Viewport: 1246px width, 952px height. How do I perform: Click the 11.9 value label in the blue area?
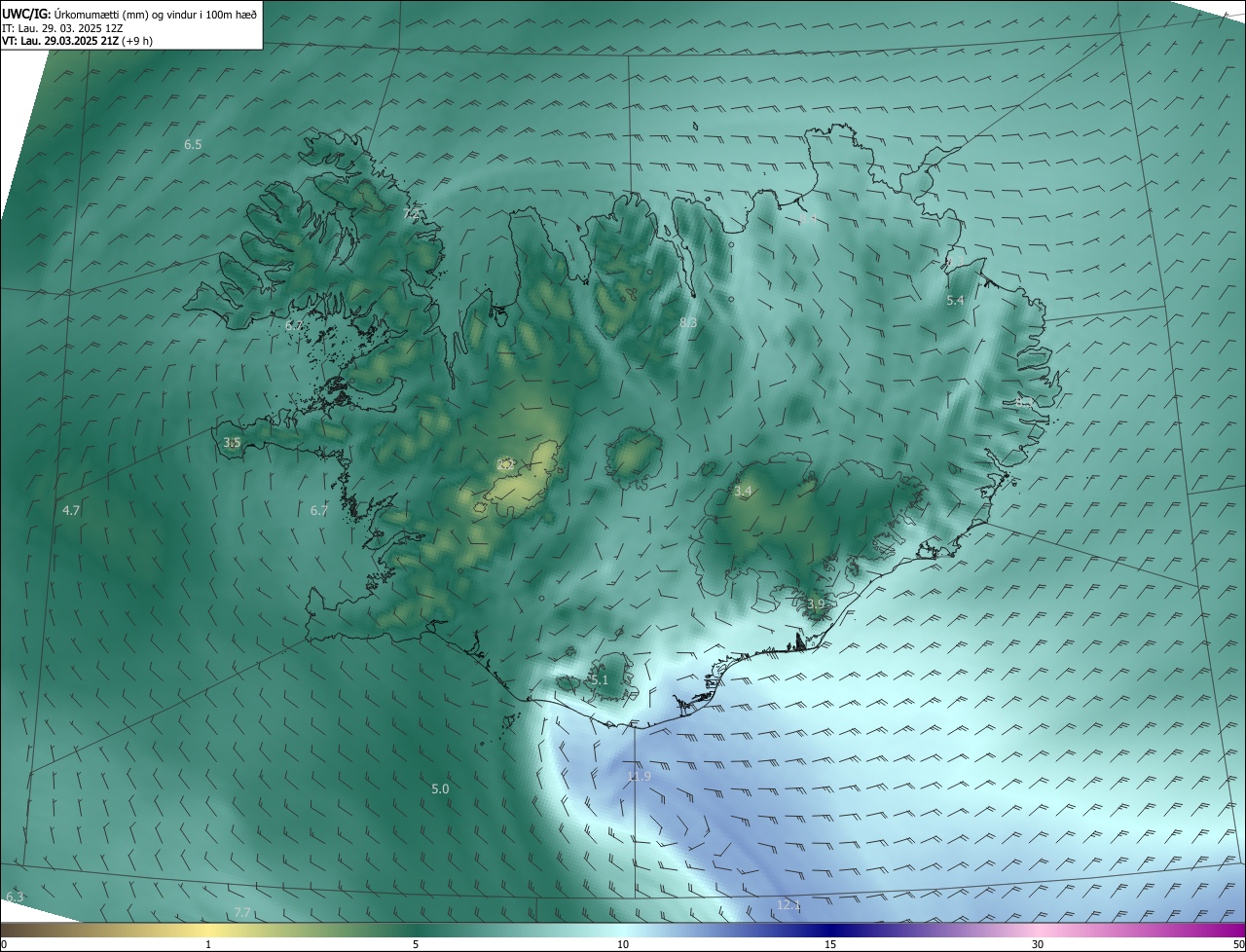[x=639, y=776]
